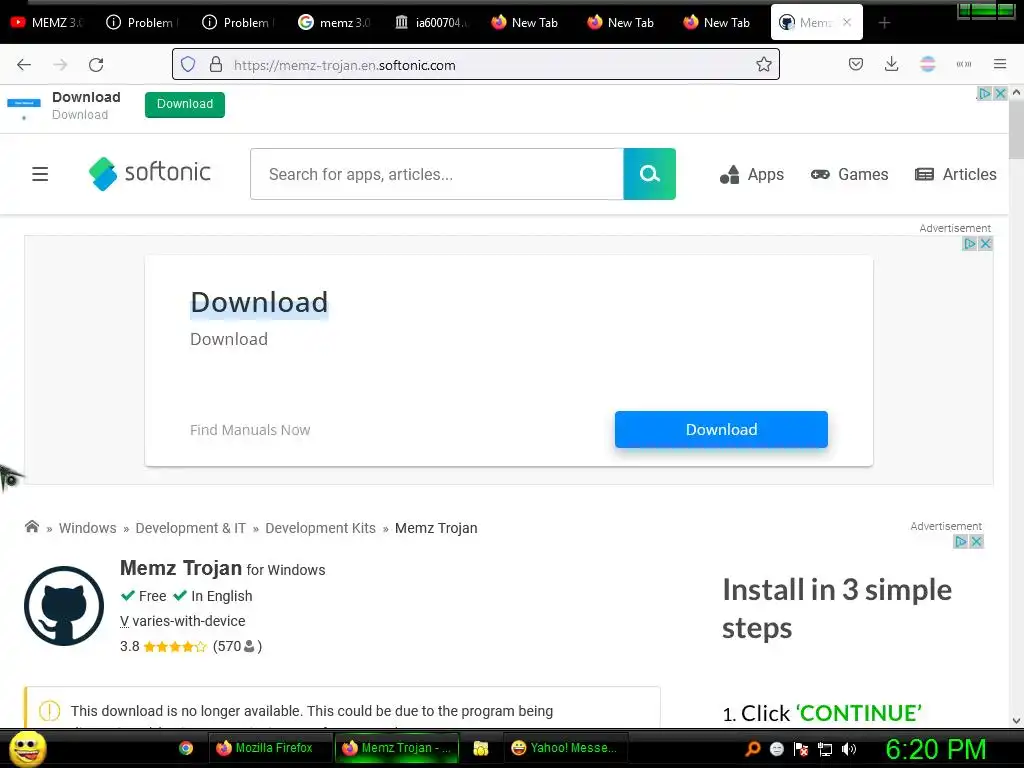Open the Development Kits breadcrumb
This screenshot has height=768, width=1024.
[321, 528]
